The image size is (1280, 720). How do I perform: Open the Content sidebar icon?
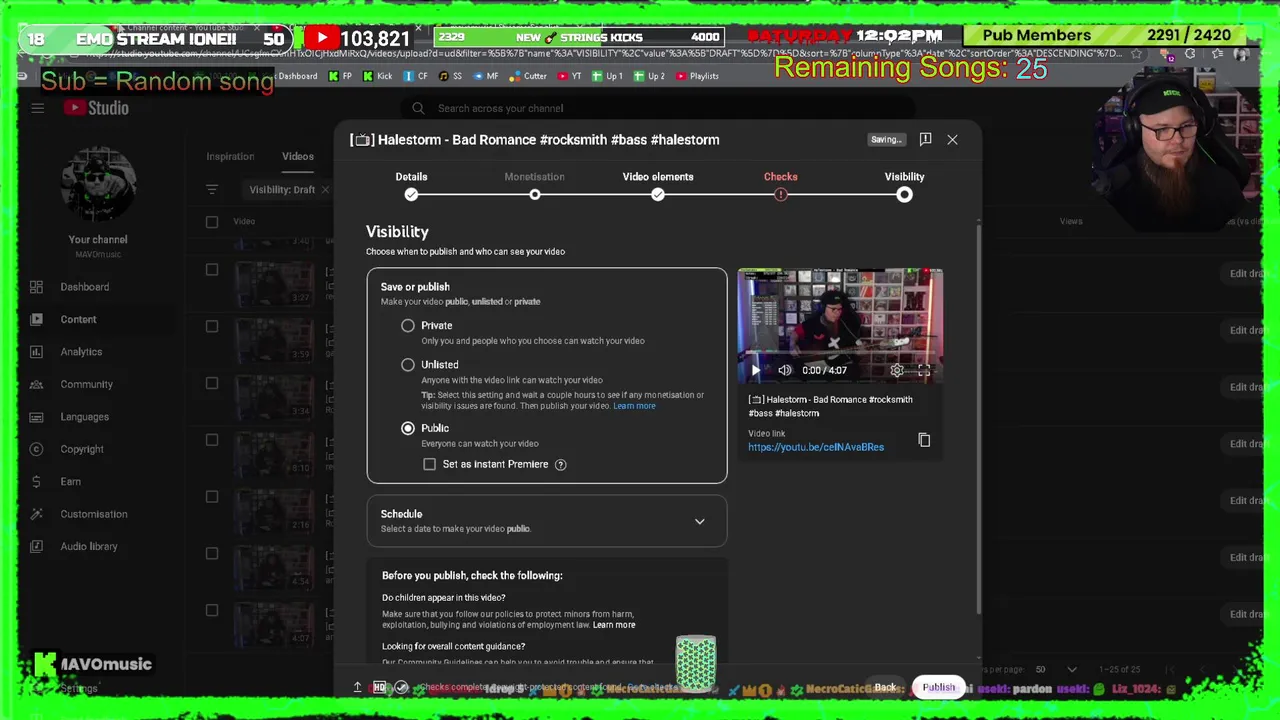coord(36,319)
